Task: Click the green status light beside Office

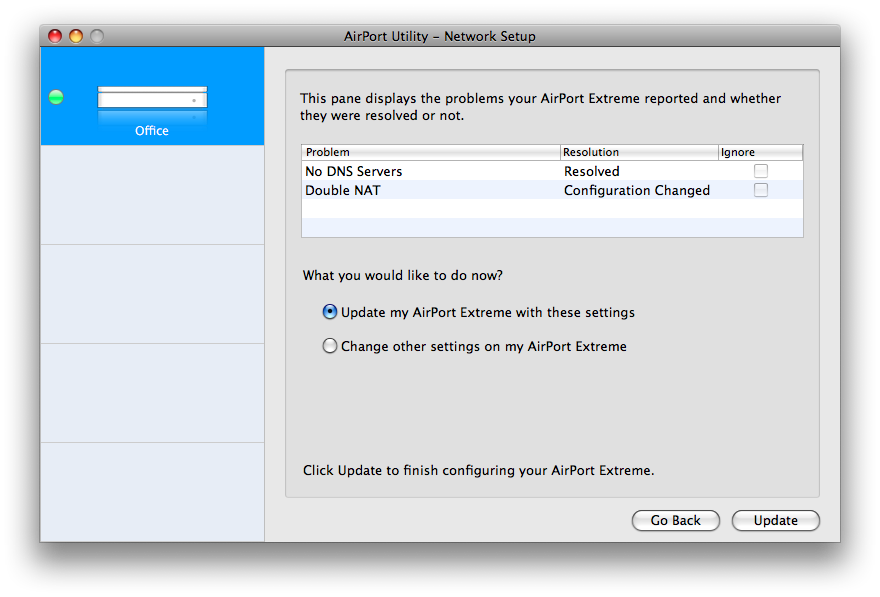Action: point(56,97)
